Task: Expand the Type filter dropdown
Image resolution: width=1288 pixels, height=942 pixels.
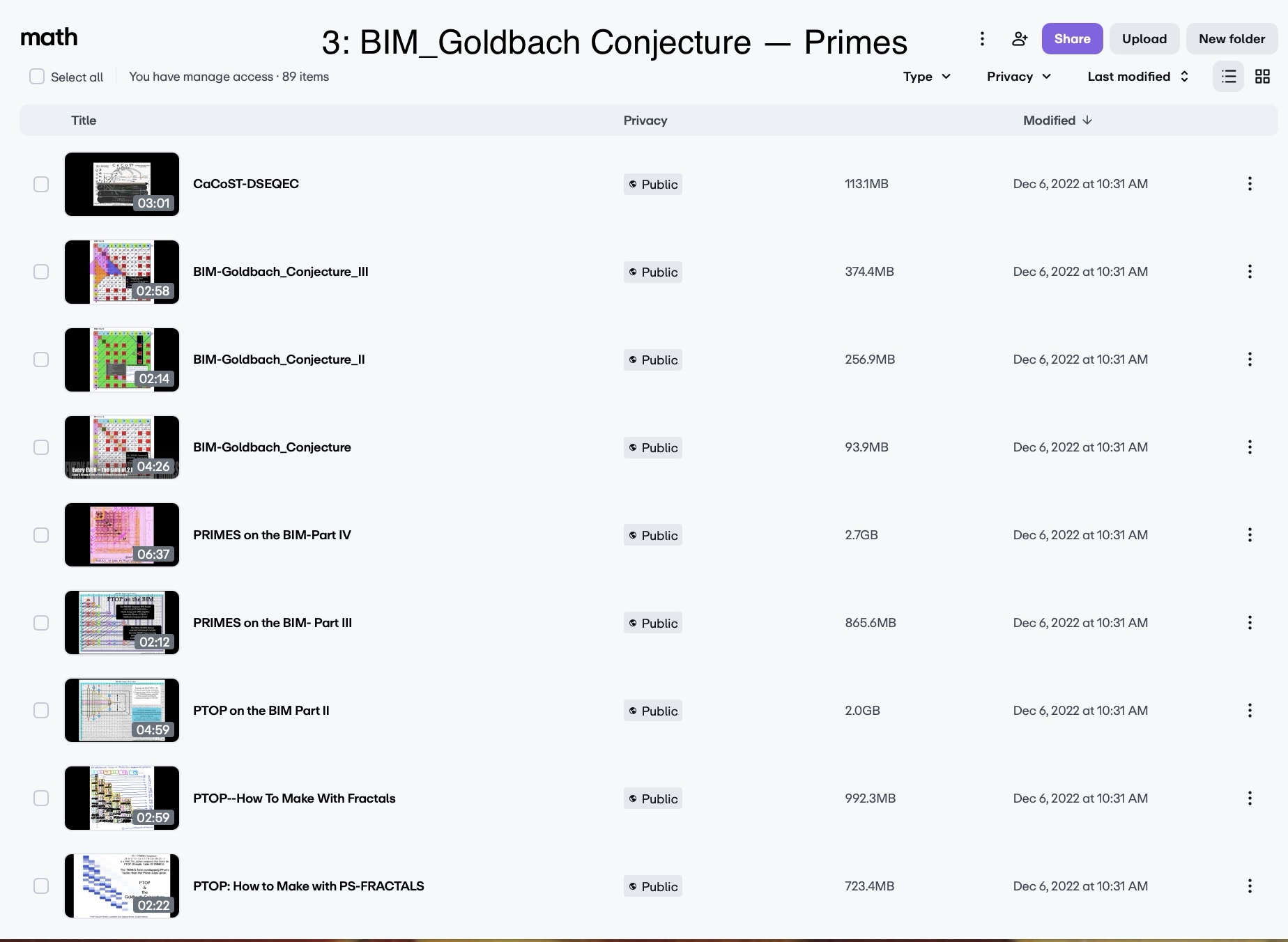Action: (x=926, y=77)
